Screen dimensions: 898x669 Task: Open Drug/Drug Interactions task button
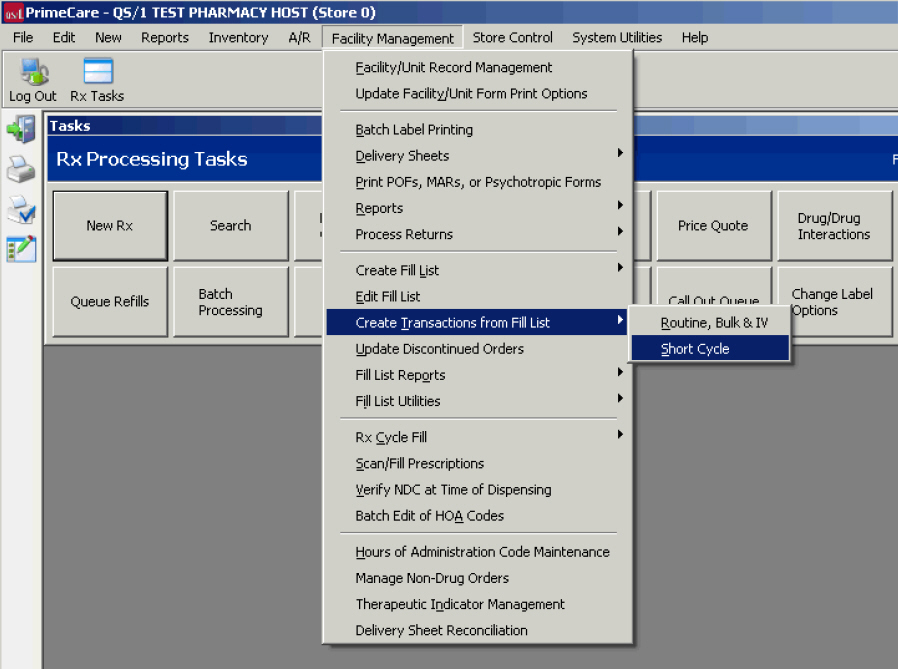tap(834, 226)
